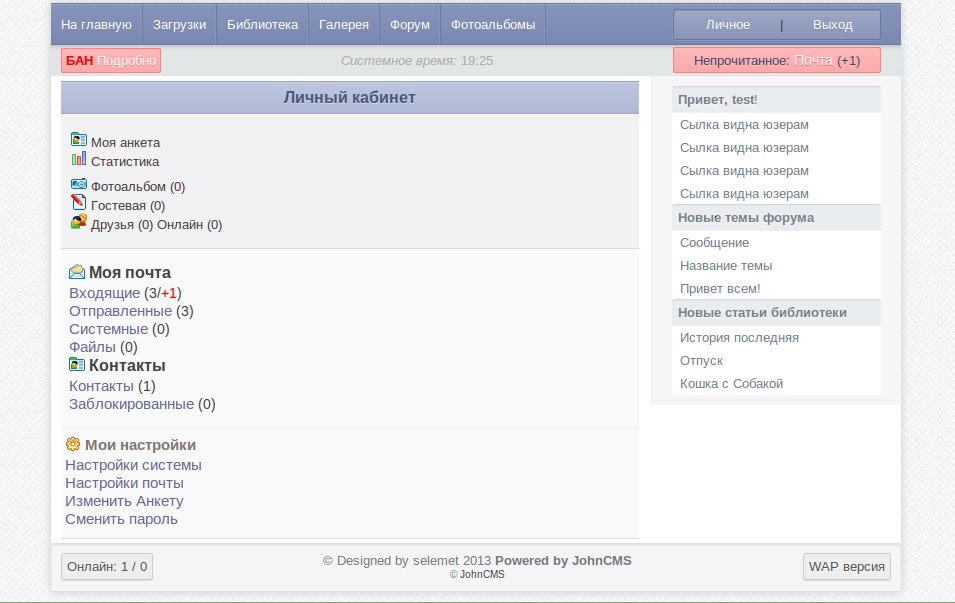Open the Отправленные mail folder
This screenshot has width=955, height=603.
tap(120, 311)
